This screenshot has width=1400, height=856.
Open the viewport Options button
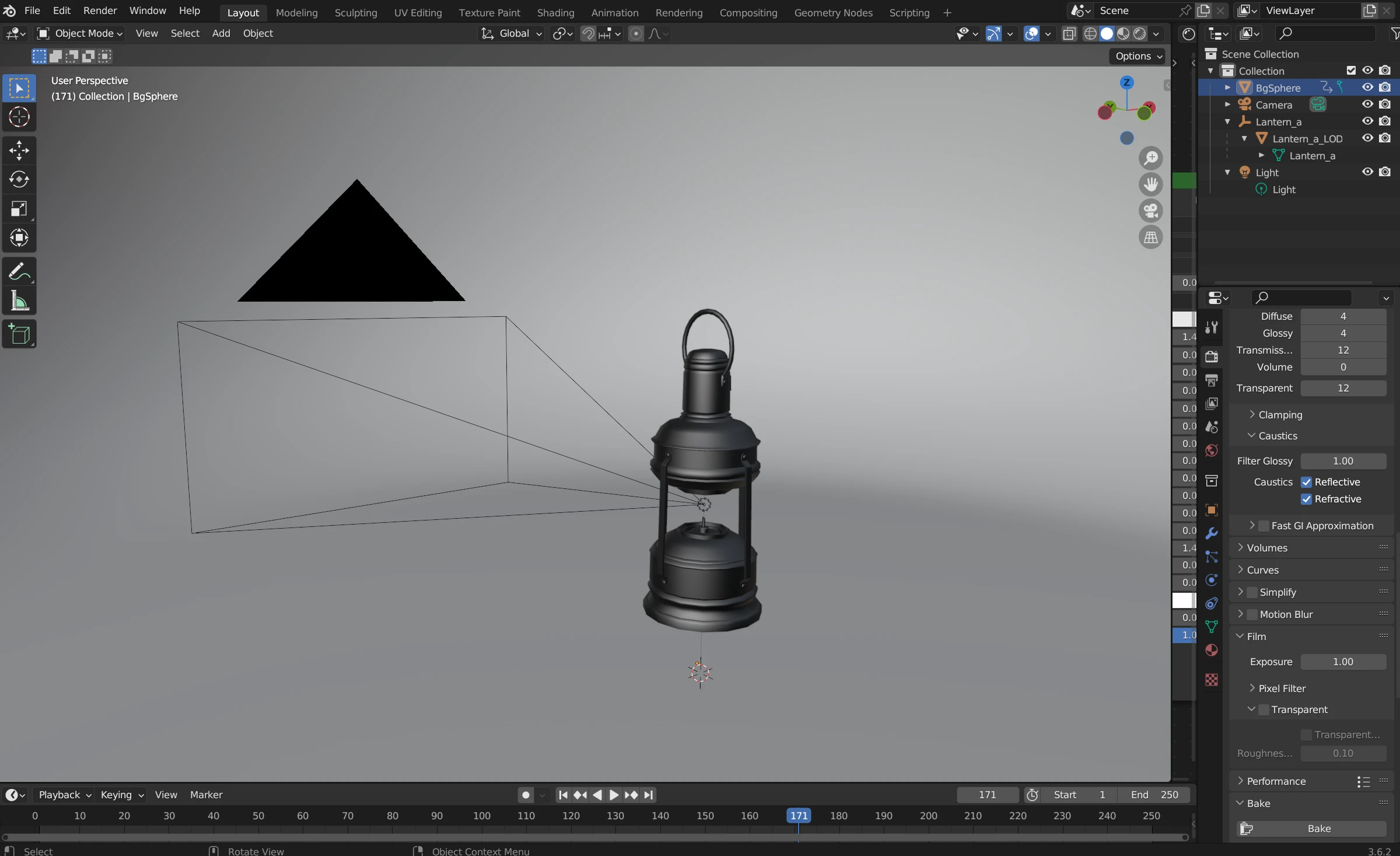1138,56
